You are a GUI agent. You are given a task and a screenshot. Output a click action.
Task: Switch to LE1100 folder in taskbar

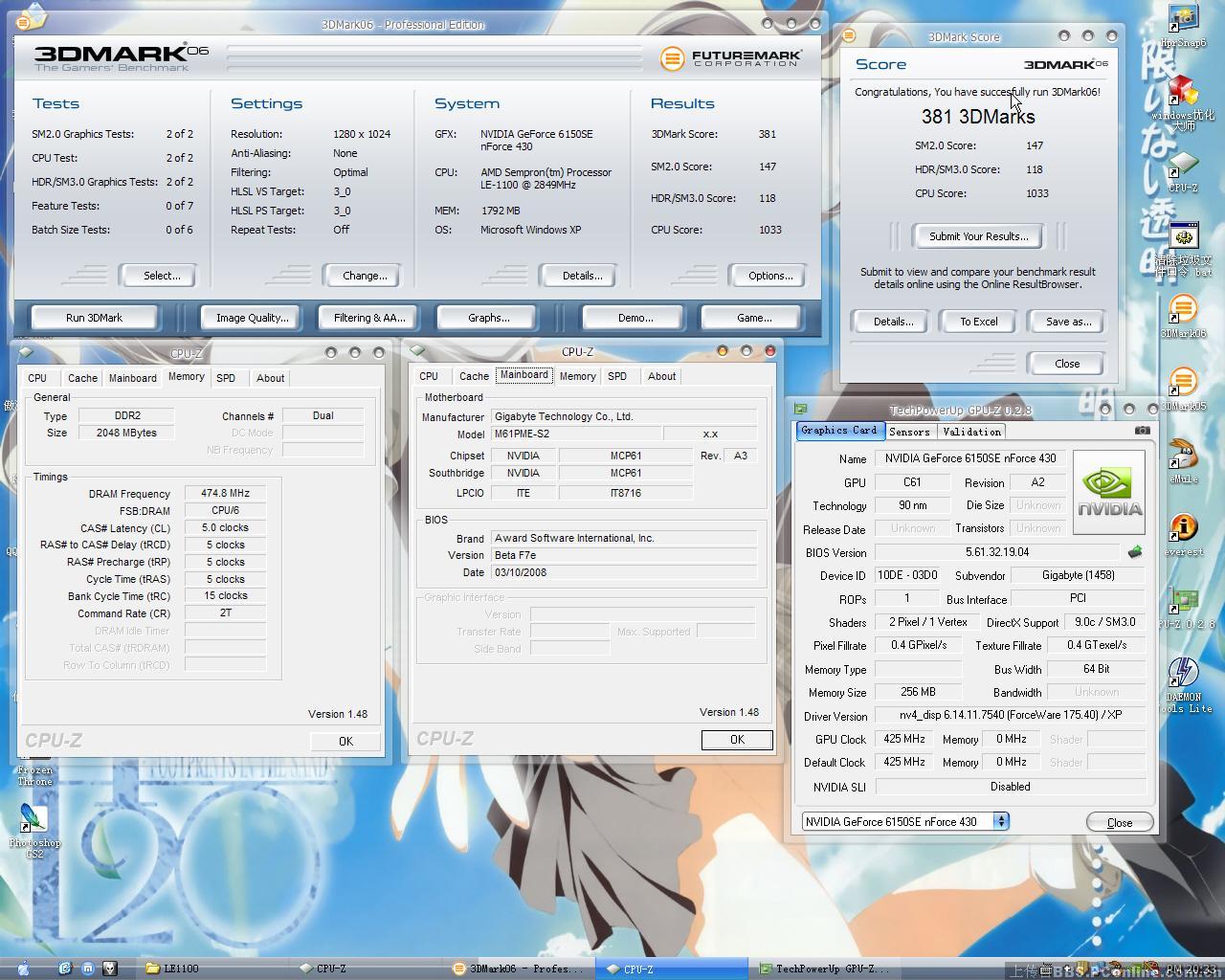[x=172, y=969]
